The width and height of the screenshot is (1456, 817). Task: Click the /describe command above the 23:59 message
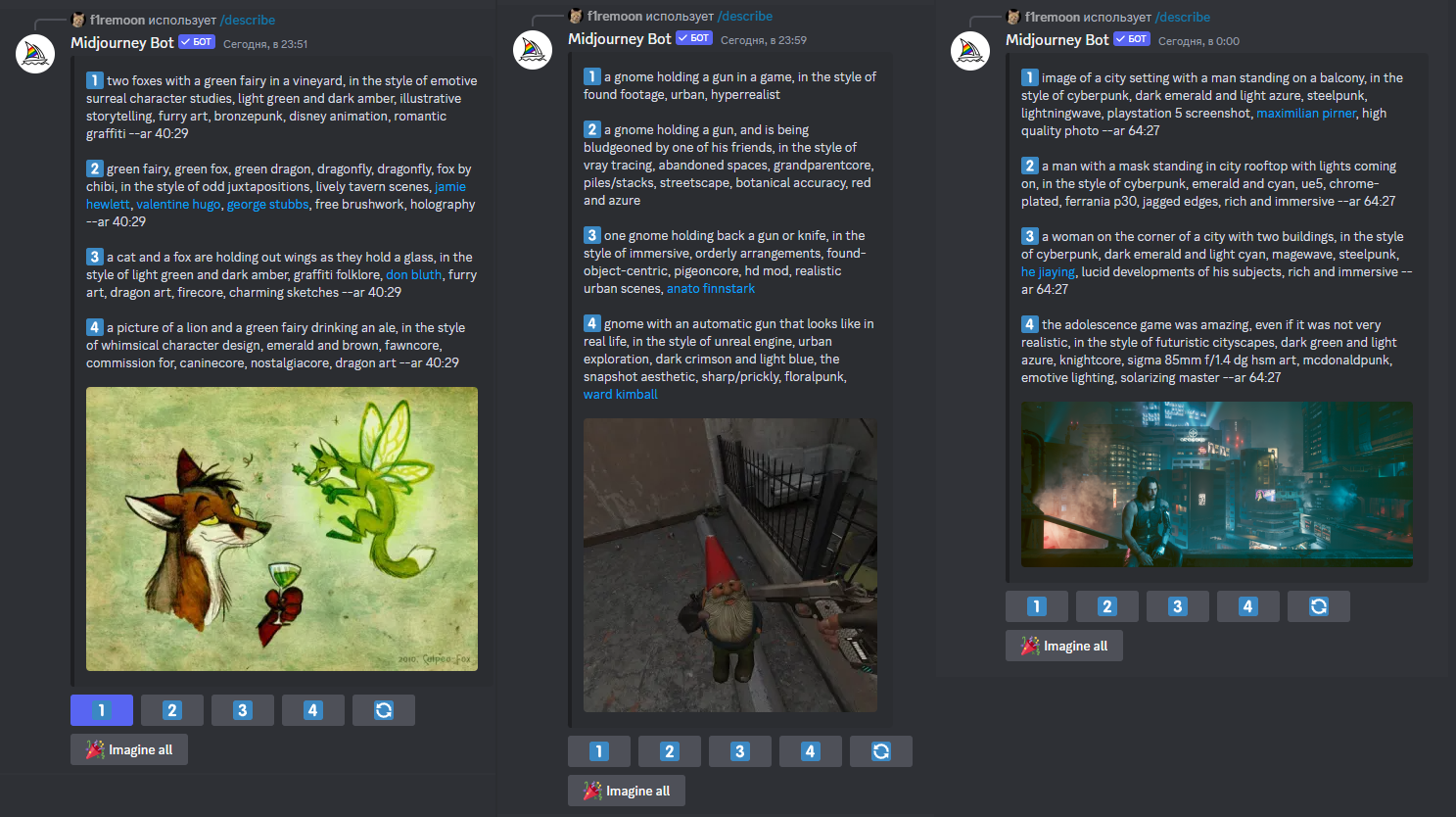coord(745,16)
